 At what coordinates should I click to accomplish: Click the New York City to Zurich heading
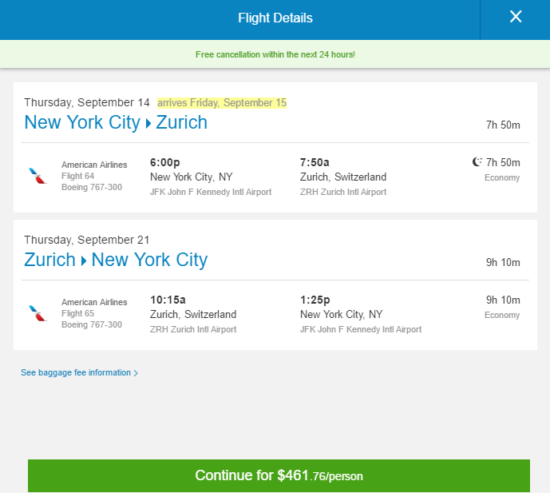point(116,122)
